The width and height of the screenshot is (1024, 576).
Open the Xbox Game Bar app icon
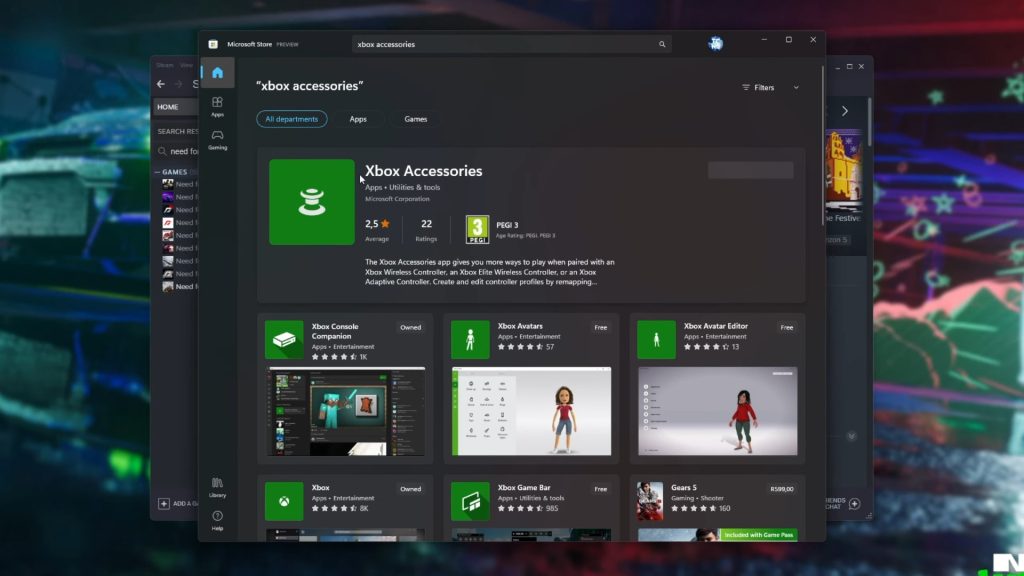click(470, 501)
